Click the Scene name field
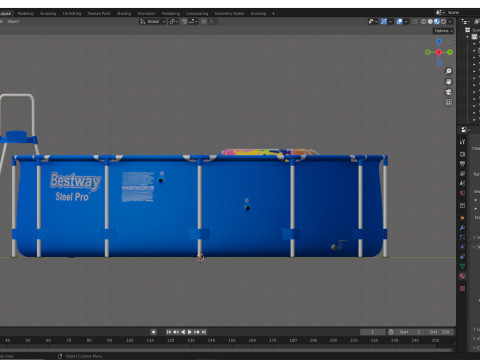Screen dimensions: 480x360 click(x=463, y=12)
